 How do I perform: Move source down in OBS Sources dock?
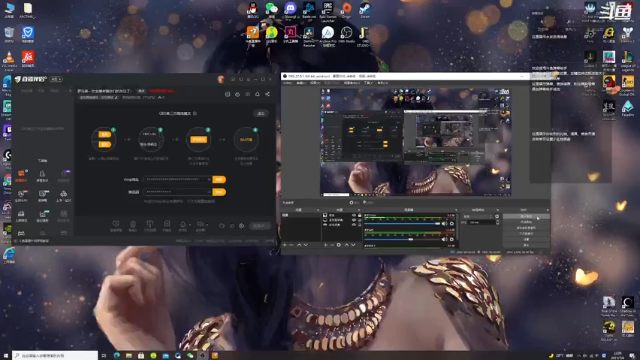353,245
